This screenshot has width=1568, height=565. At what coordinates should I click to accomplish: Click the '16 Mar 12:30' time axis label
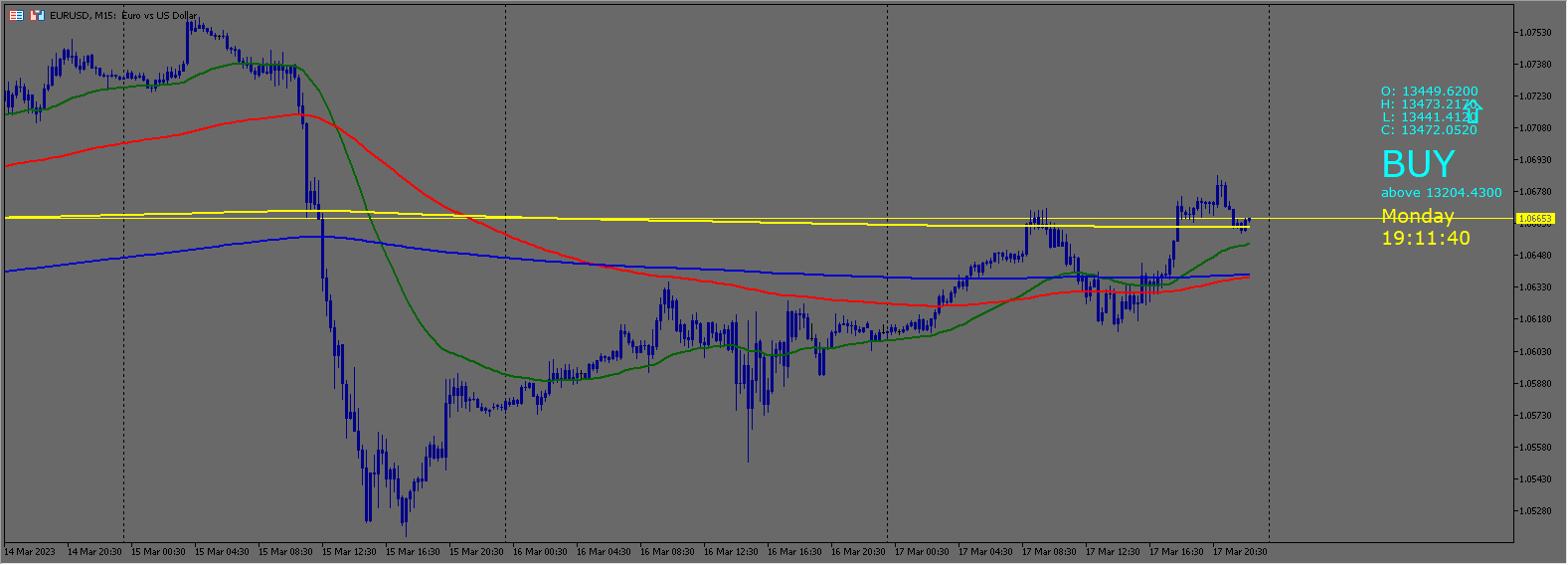pyautogui.click(x=731, y=552)
